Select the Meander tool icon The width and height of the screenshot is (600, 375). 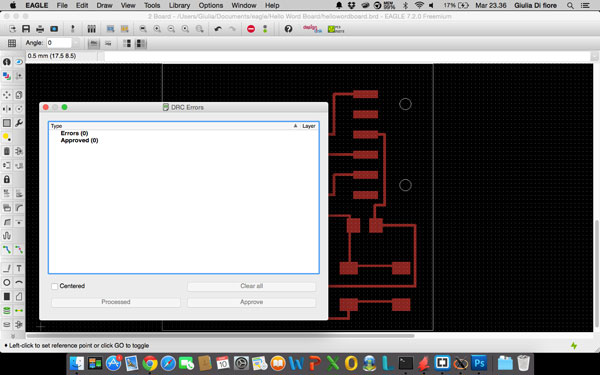click(7, 236)
